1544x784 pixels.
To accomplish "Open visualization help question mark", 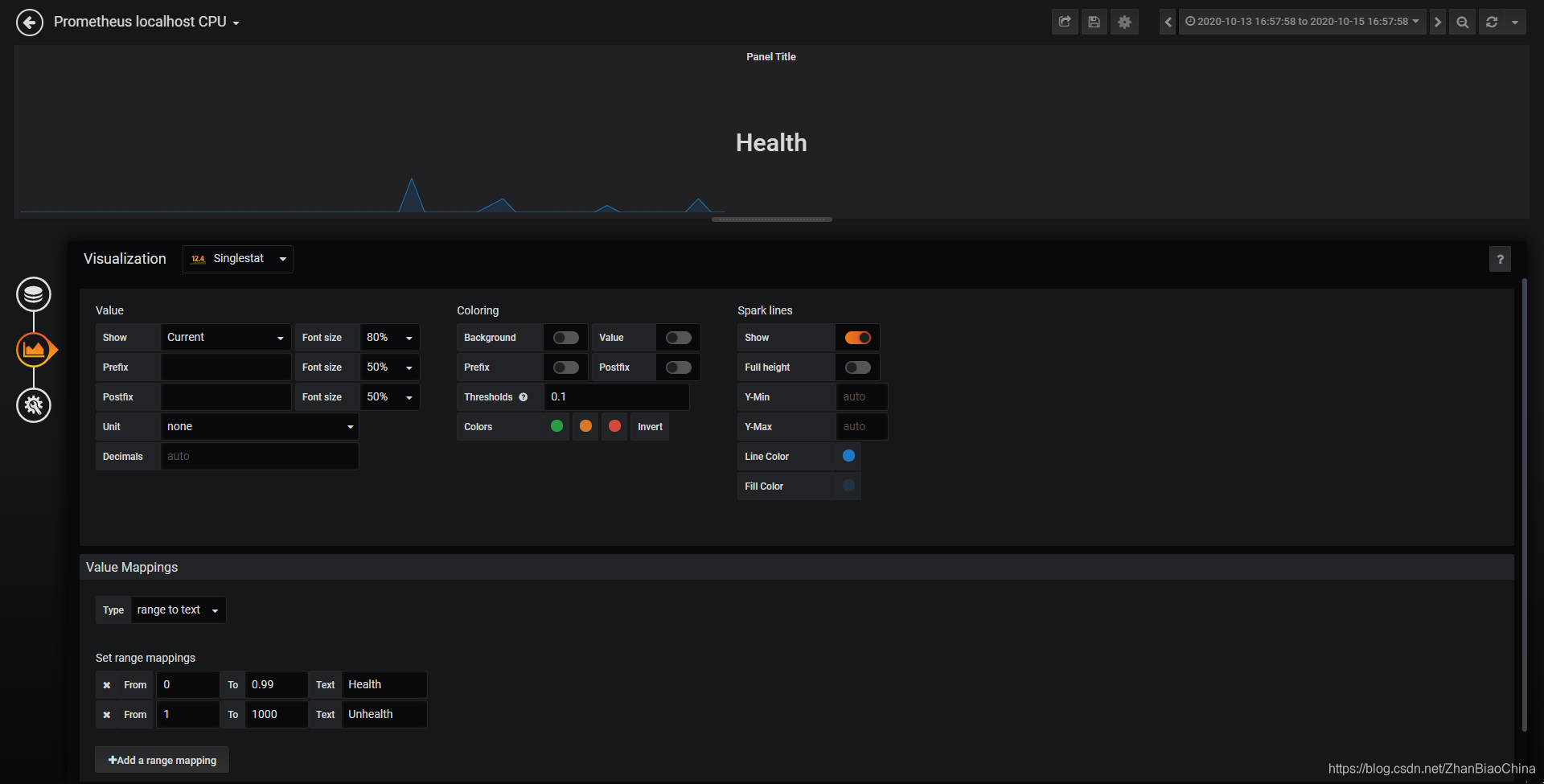I will 1500,259.
